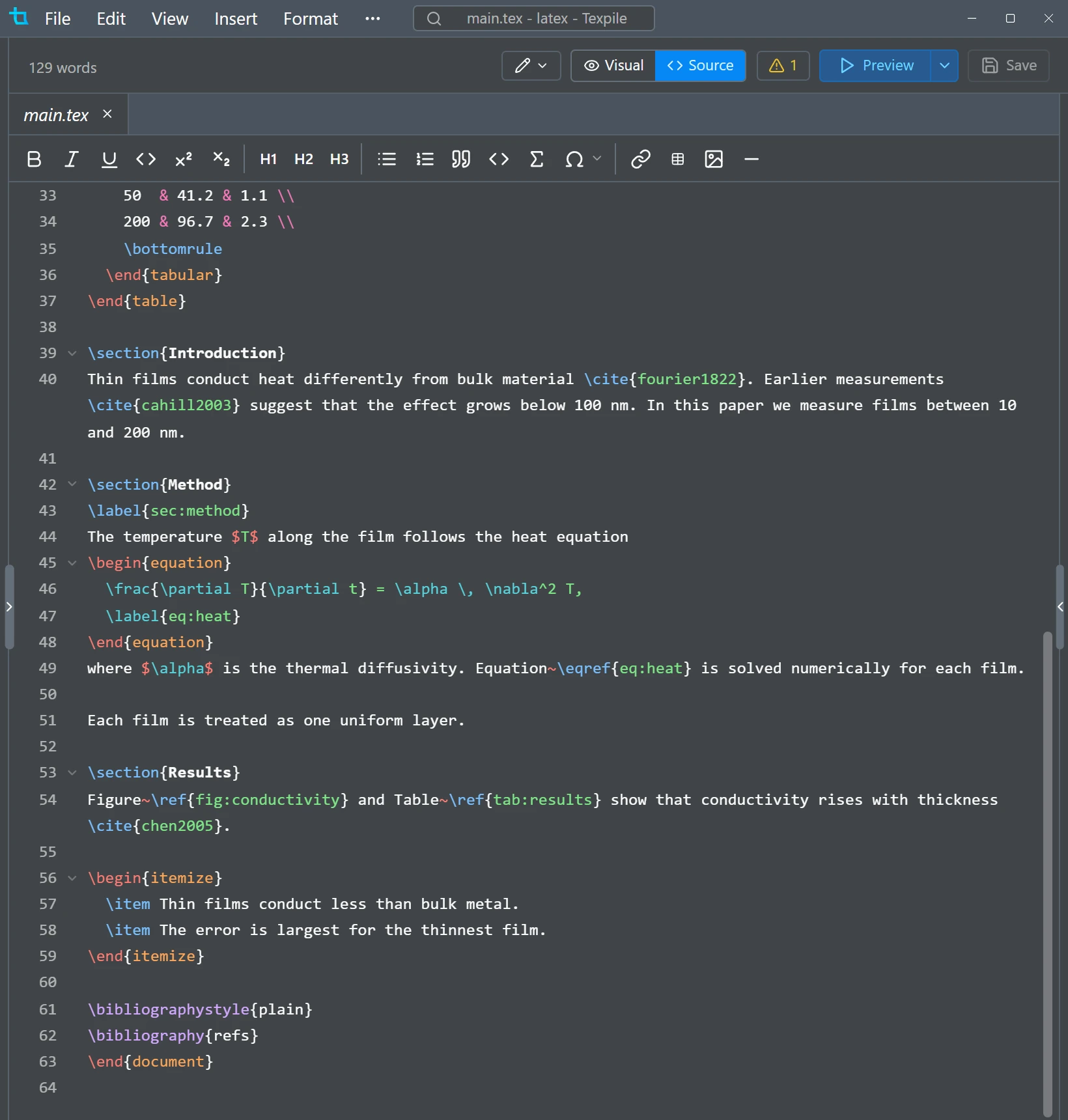The height and width of the screenshot is (1120, 1068).
Task: Click the Preview button
Action: (875, 65)
